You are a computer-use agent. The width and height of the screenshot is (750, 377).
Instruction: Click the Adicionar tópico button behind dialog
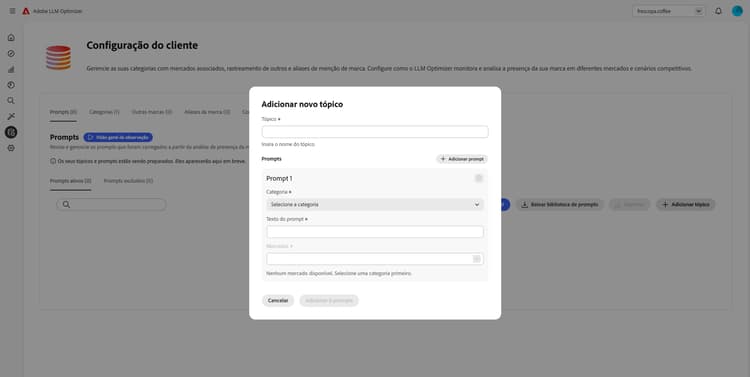click(686, 205)
